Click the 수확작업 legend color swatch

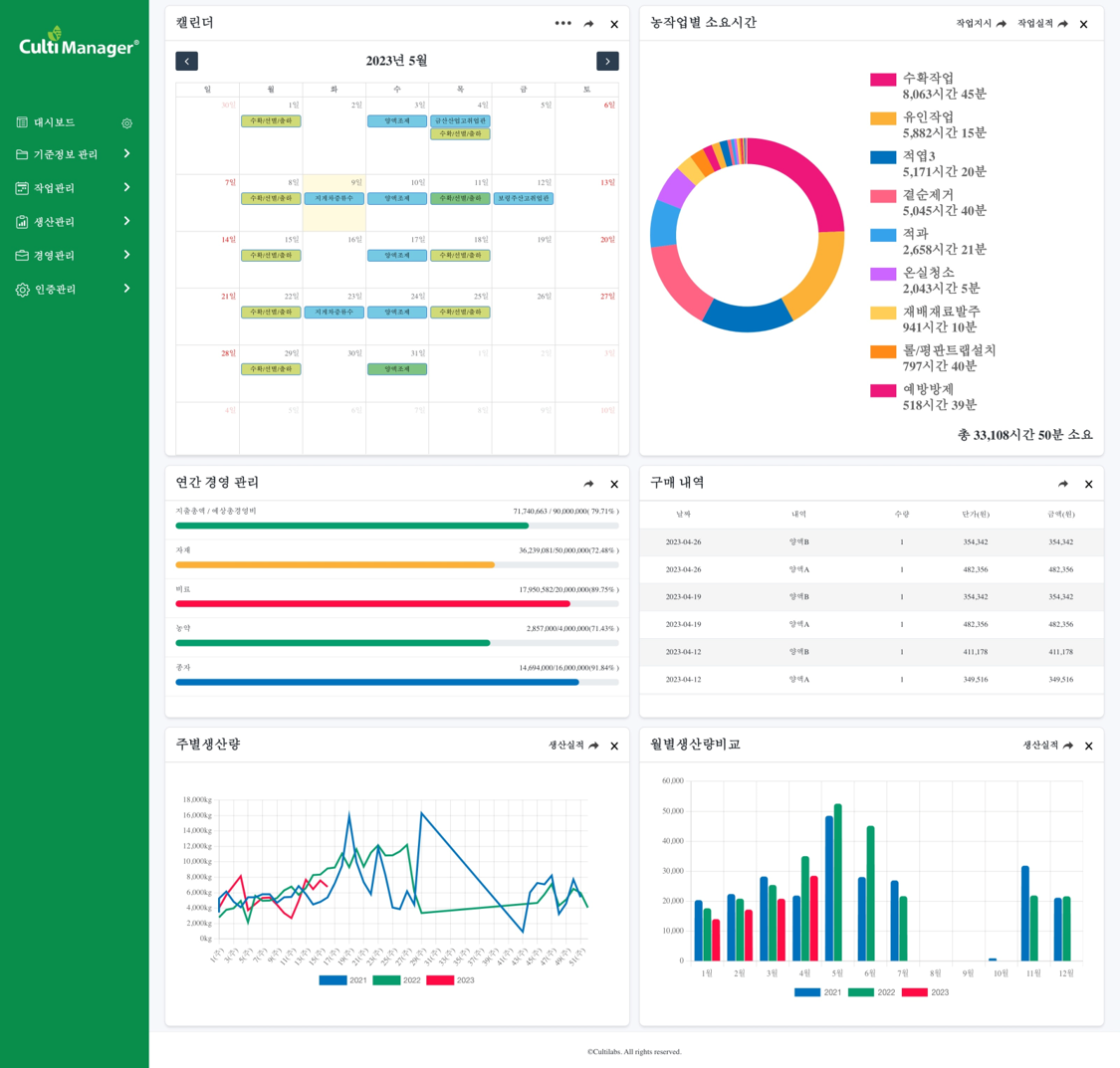(x=883, y=80)
